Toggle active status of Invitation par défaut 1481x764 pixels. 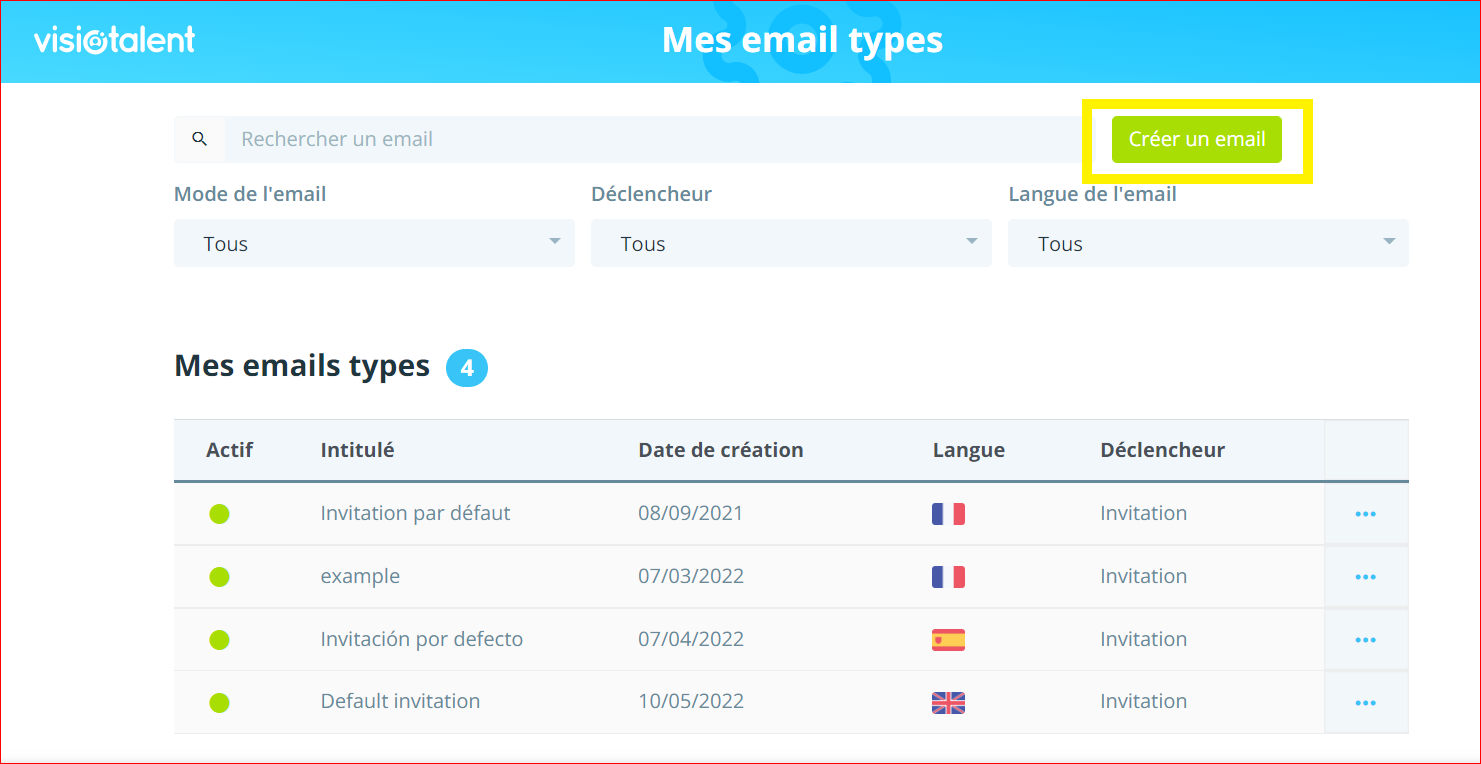pyautogui.click(x=219, y=514)
